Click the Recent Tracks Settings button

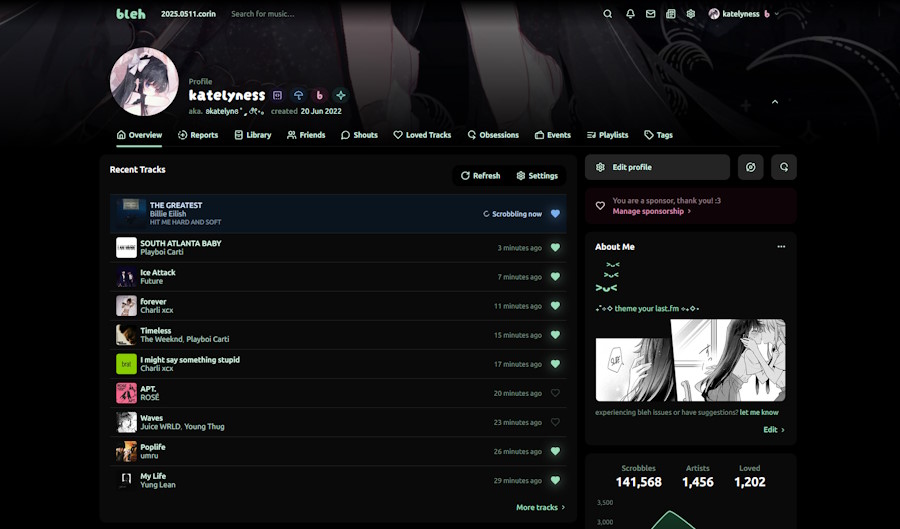point(537,176)
